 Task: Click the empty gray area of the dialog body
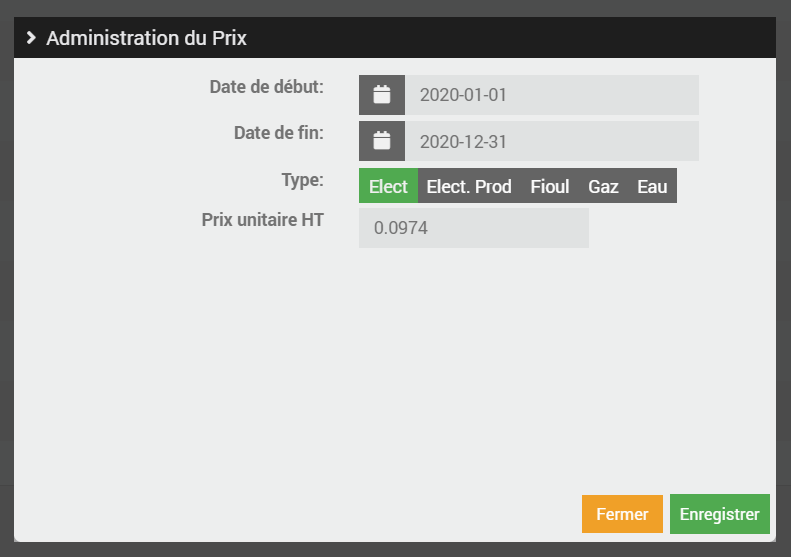click(400, 380)
